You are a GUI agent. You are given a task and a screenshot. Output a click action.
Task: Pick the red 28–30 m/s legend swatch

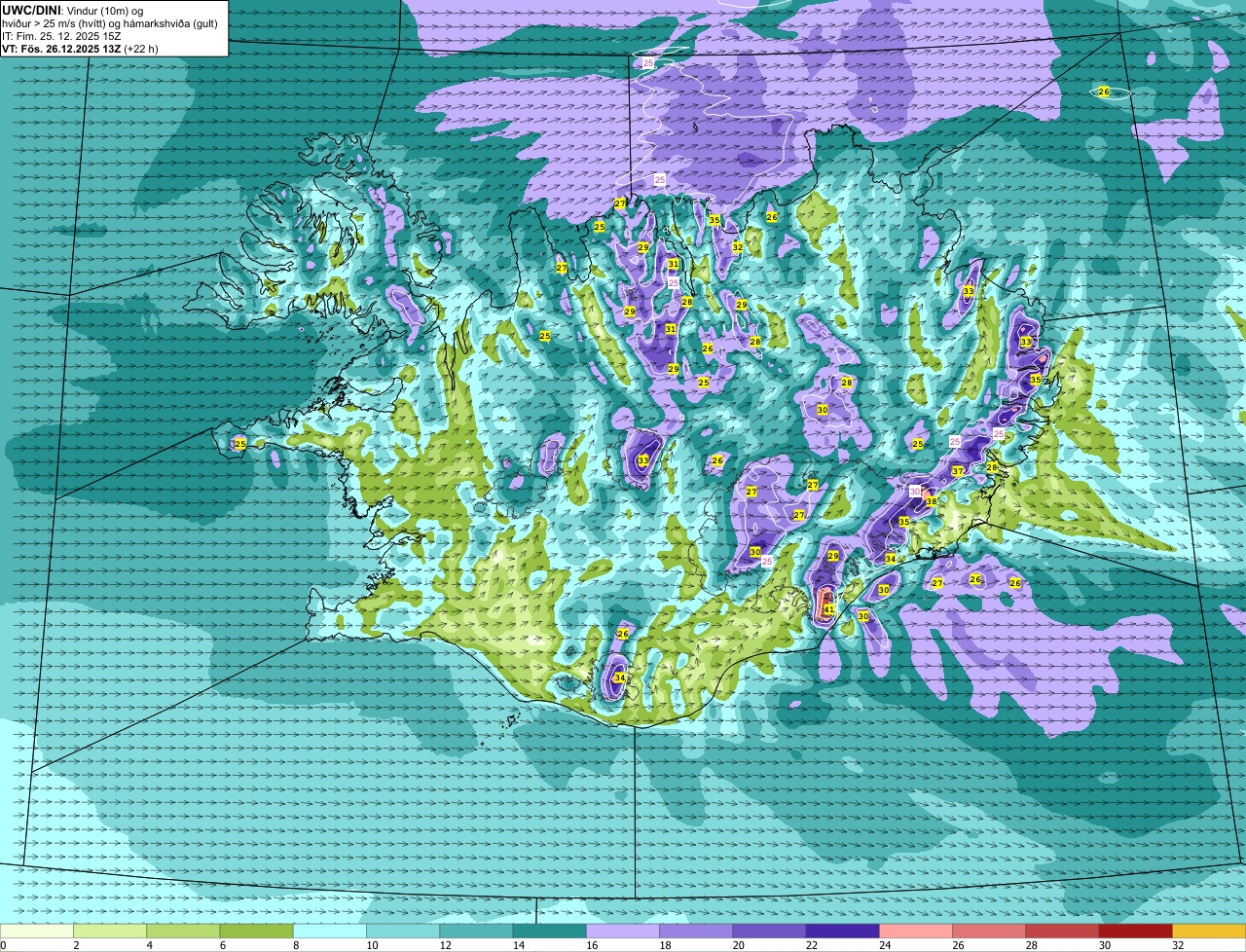1063,931
